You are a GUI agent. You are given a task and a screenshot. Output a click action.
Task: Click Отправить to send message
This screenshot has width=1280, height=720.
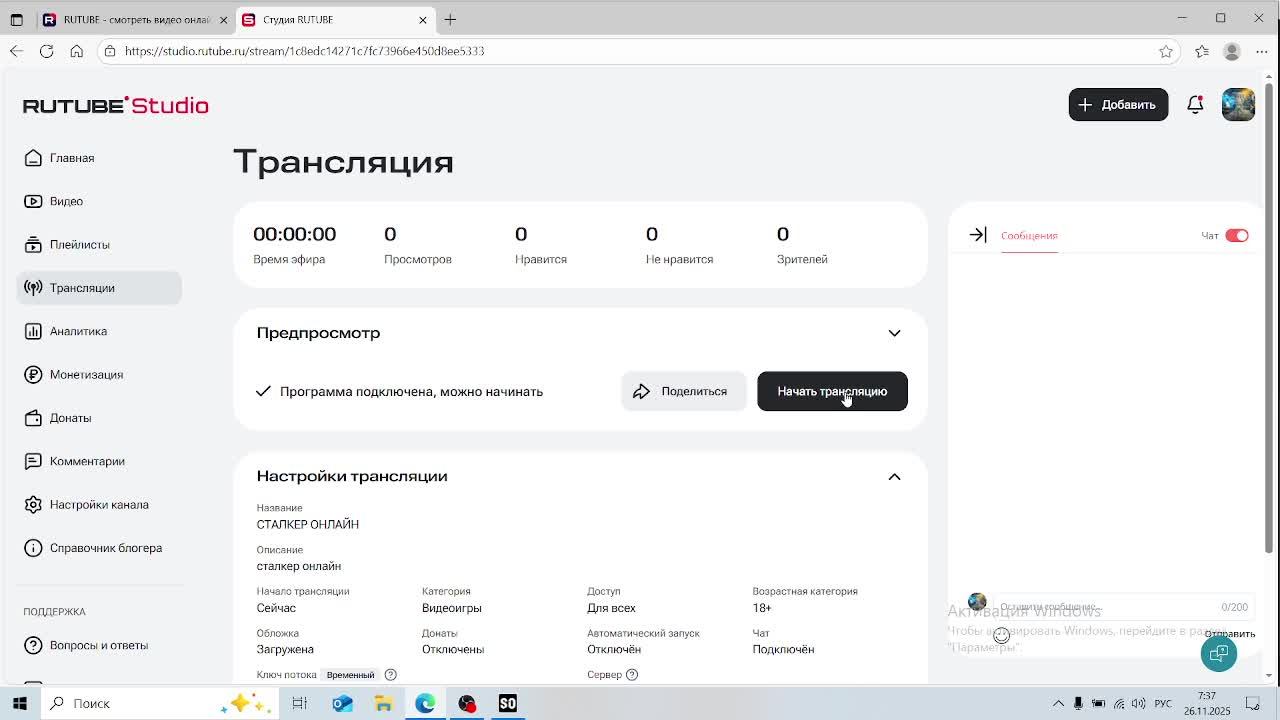point(1230,634)
